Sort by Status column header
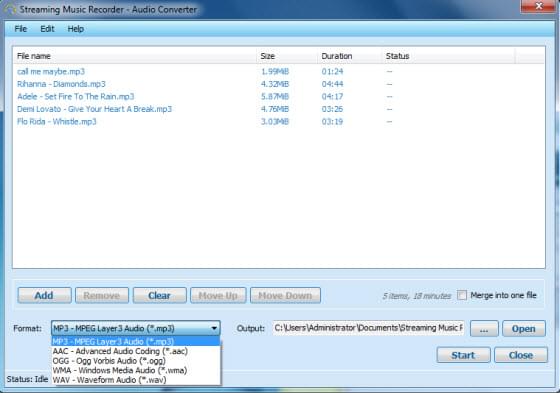This screenshot has height=393, width=560. click(x=448, y=56)
